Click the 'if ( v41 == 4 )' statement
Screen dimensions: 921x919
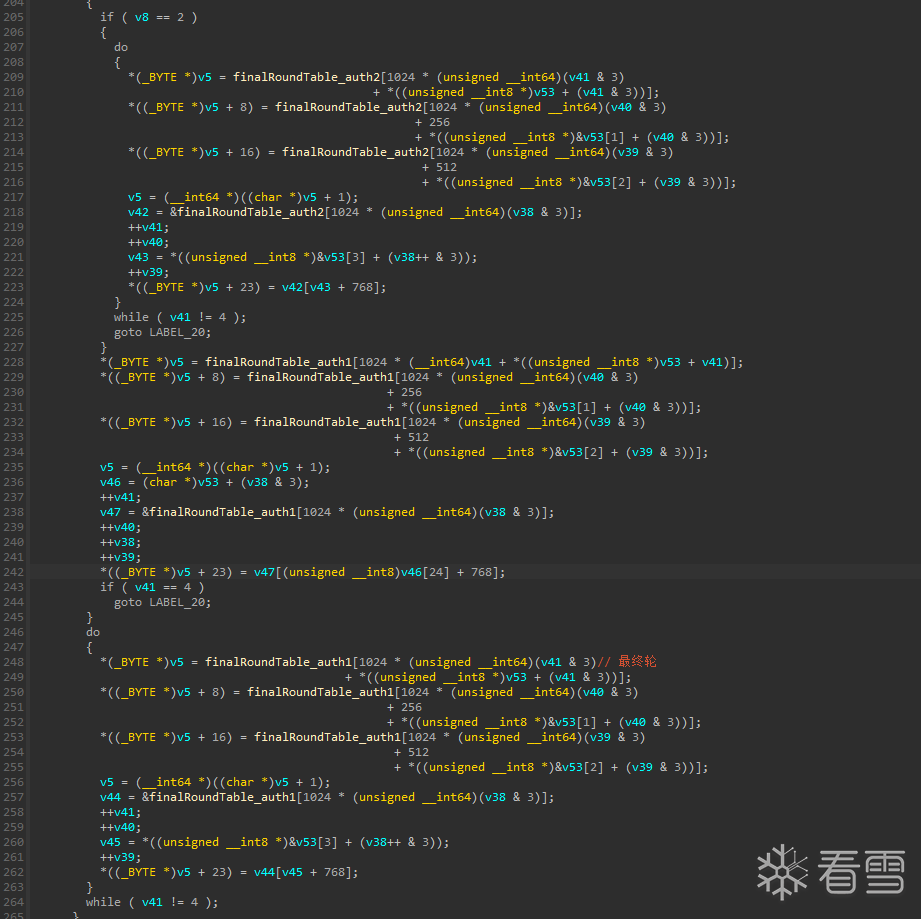pyautogui.click(x=152, y=587)
